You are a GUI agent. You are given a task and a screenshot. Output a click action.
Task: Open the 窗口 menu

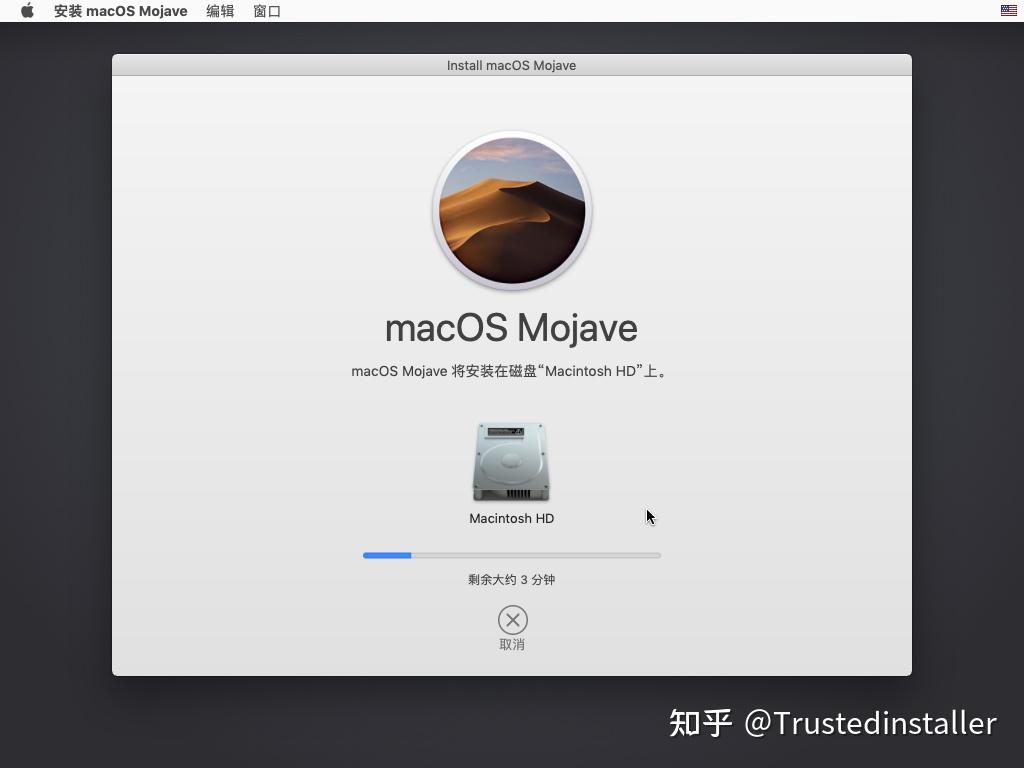(265, 11)
